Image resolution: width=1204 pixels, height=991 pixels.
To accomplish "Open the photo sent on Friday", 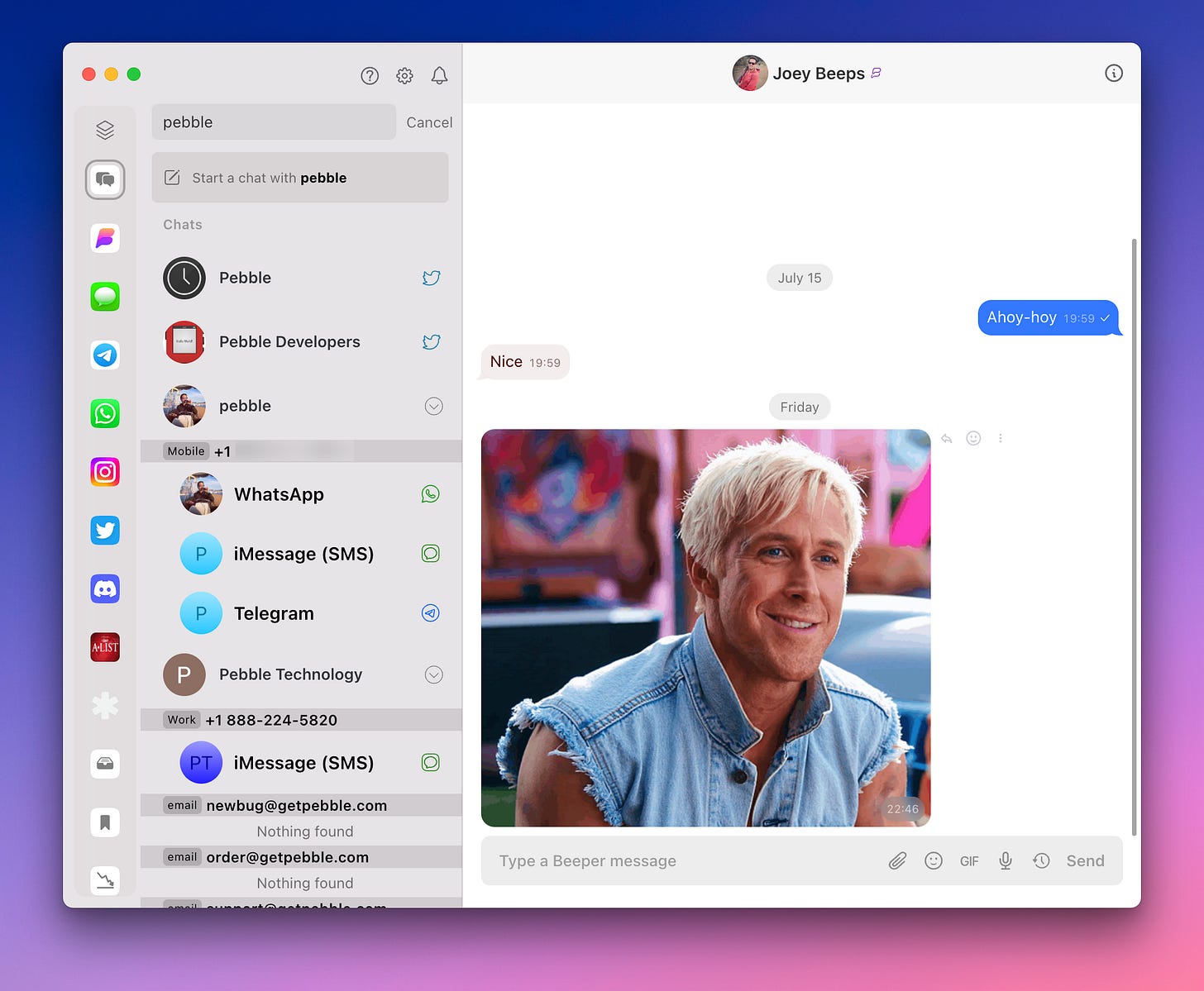I will pyautogui.click(x=706, y=628).
